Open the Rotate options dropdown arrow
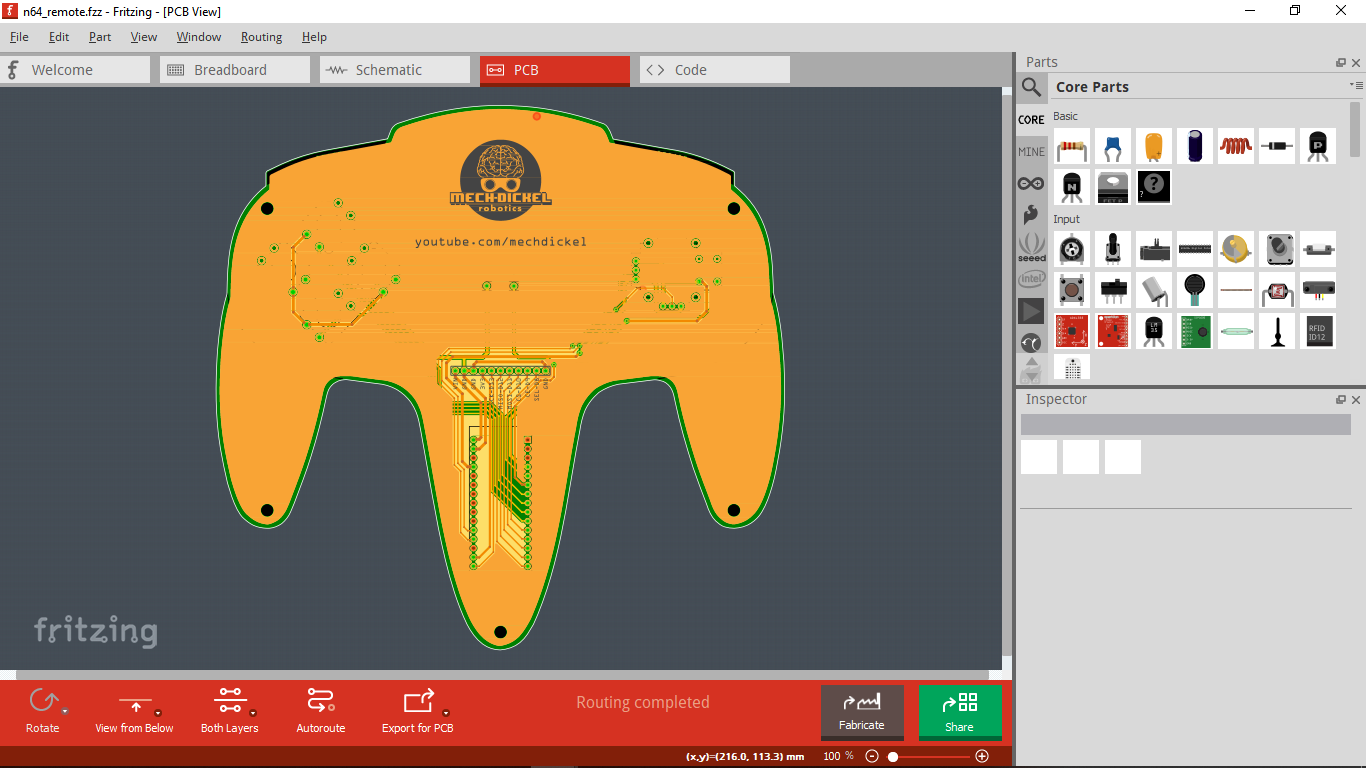Viewport: 1366px width, 768px height. click(65, 713)
